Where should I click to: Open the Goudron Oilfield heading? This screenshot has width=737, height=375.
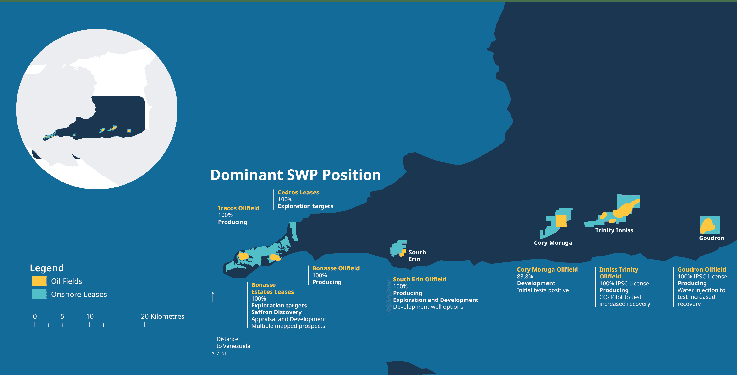point(702,270)
